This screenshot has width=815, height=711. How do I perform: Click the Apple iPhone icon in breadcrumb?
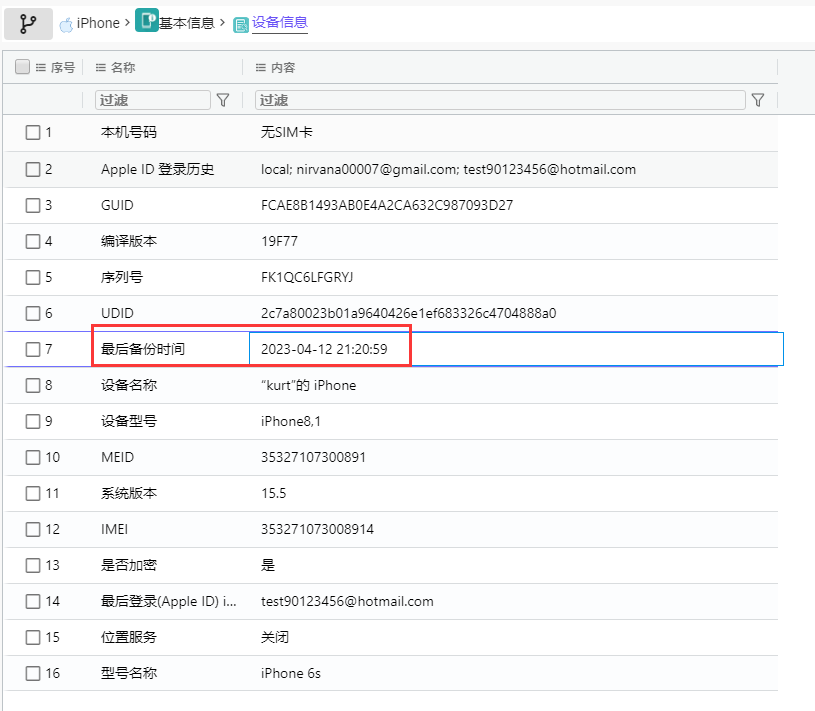point(66,24)
